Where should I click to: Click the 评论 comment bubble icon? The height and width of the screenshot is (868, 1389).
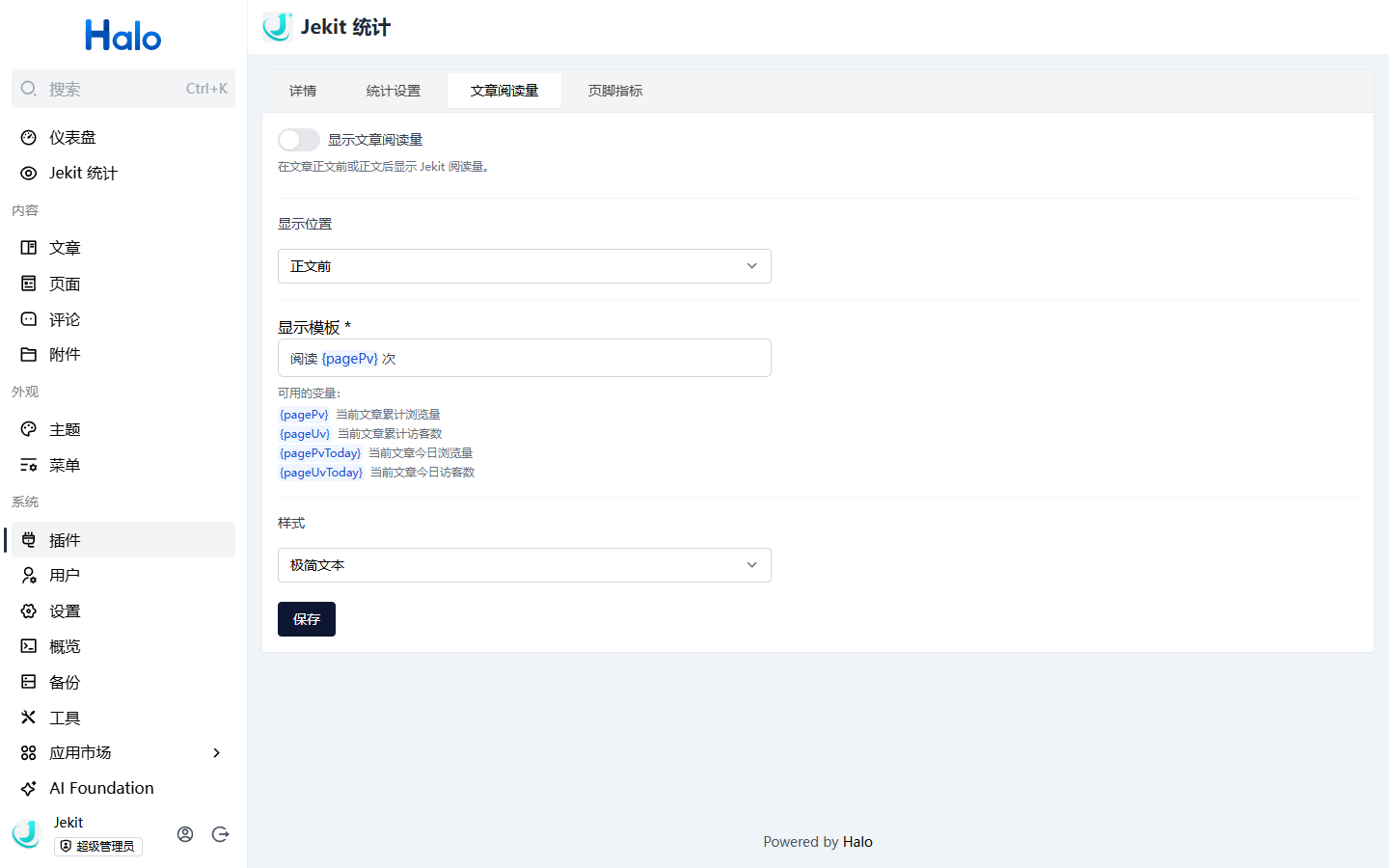click(x=29, y=319)
